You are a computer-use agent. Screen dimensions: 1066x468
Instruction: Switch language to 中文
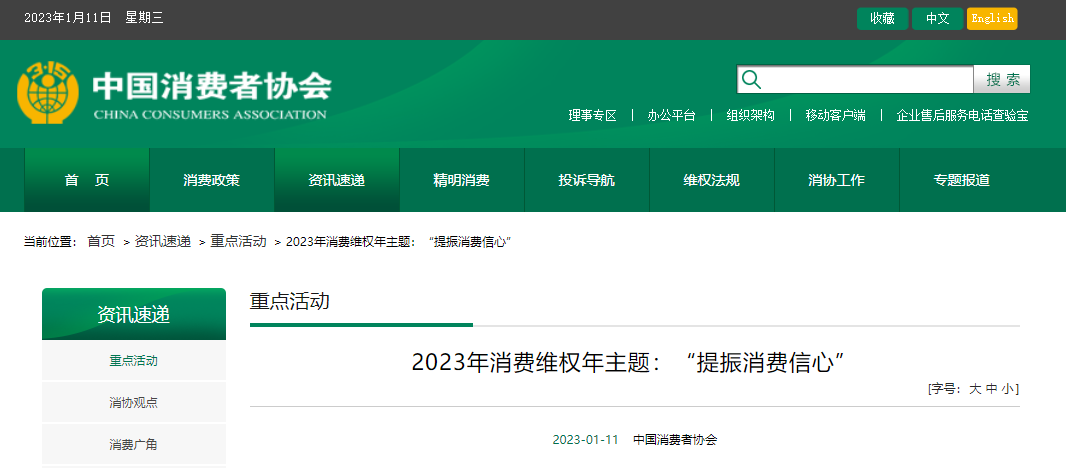coord(938,18)
